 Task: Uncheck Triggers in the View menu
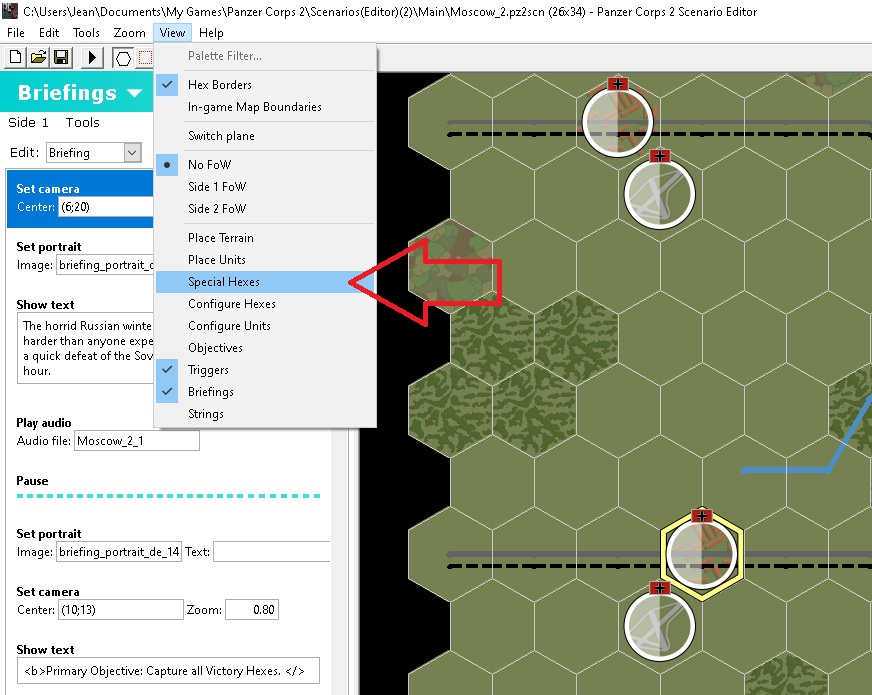click(x=208, y=370)
